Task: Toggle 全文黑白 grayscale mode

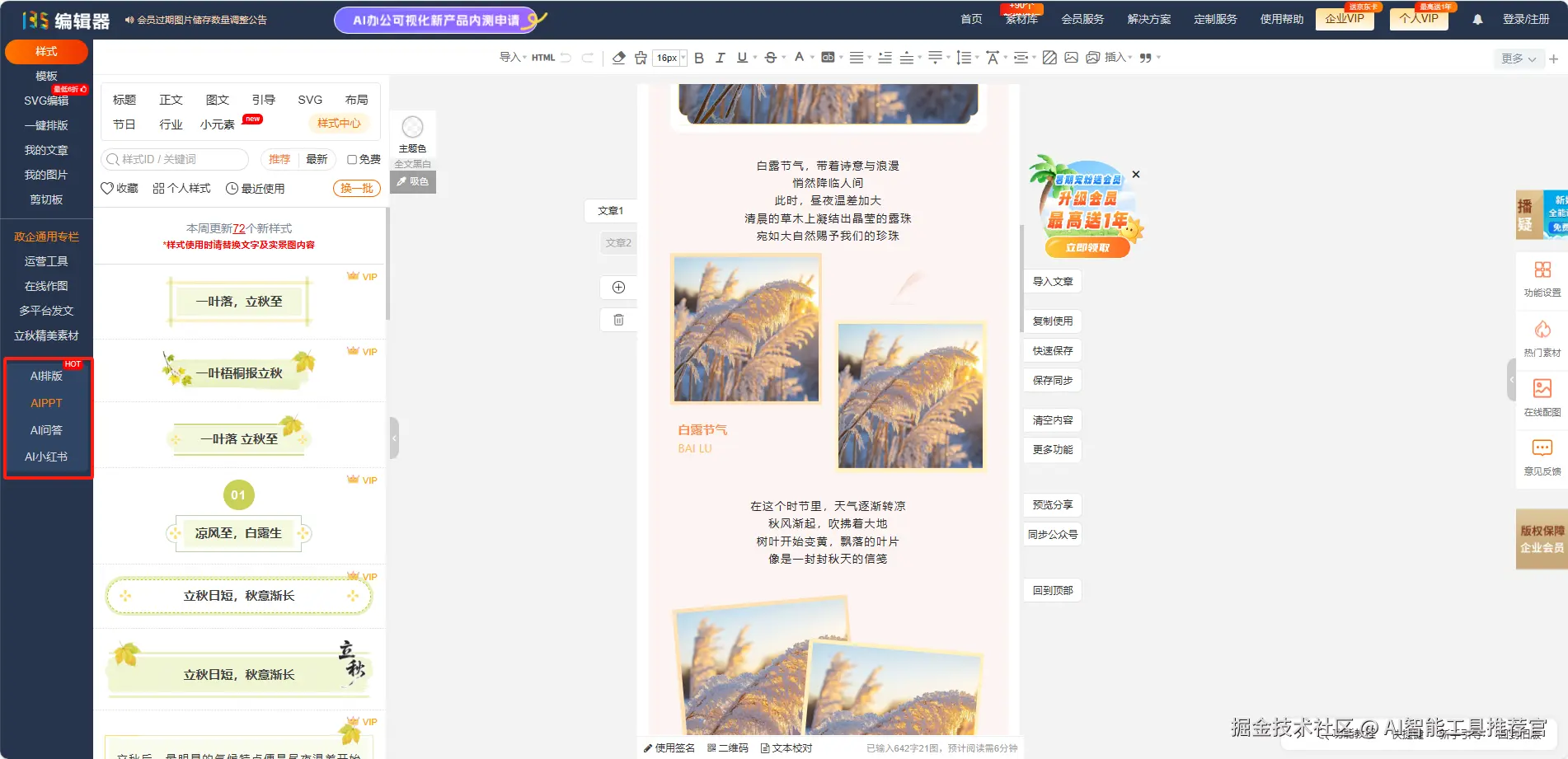Action: [413, 162]
